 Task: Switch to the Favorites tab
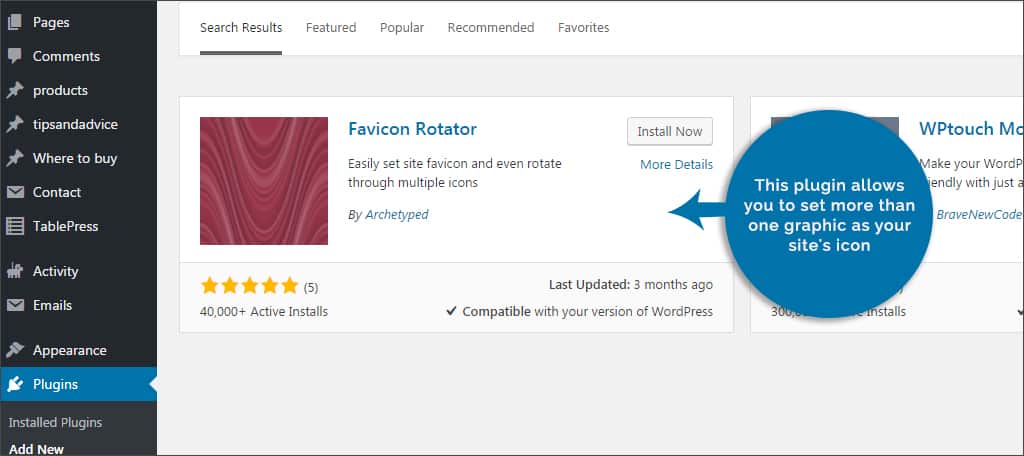(x=584, y=27)
